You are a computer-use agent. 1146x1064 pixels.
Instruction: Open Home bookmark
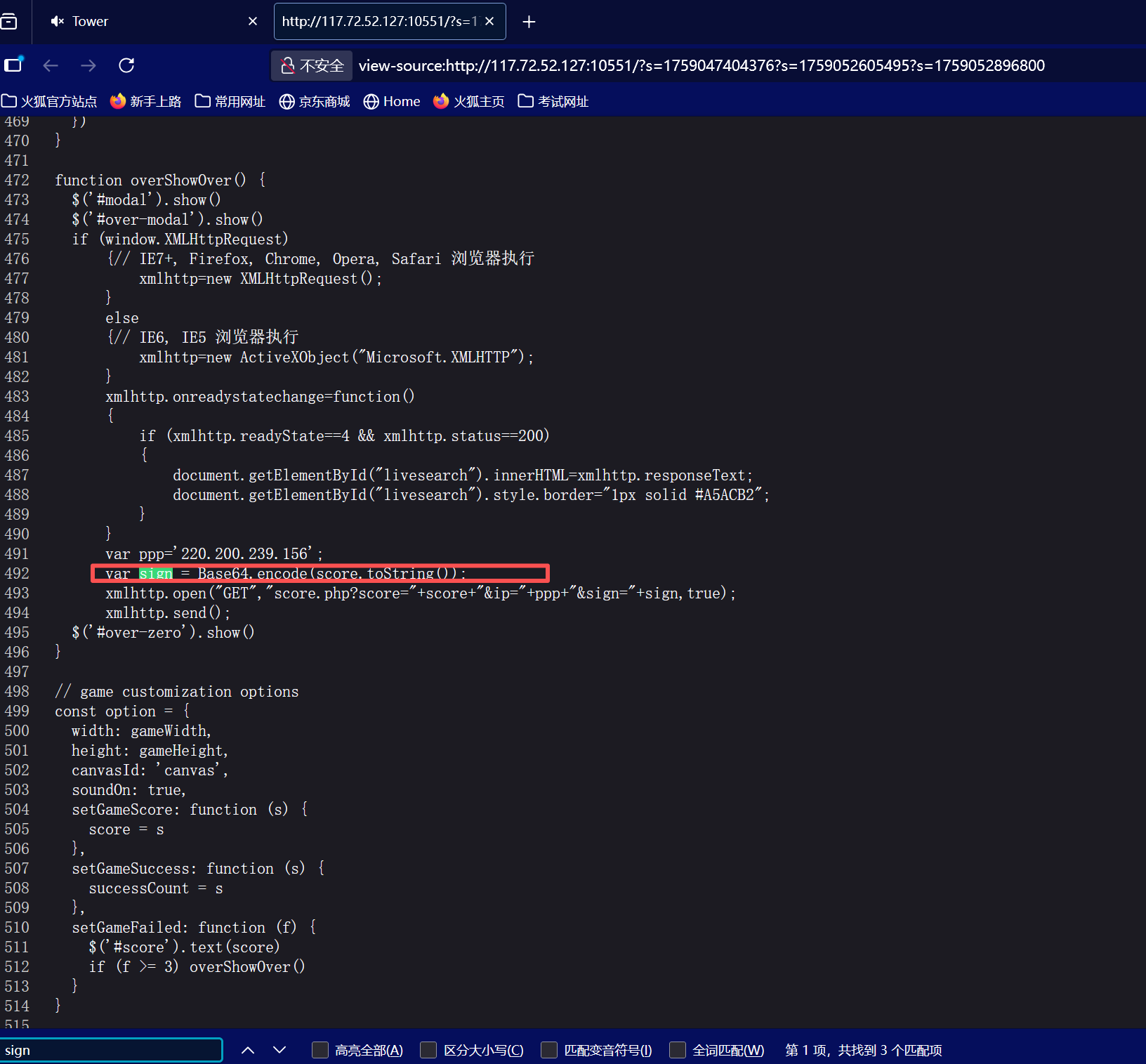(392, 101)
